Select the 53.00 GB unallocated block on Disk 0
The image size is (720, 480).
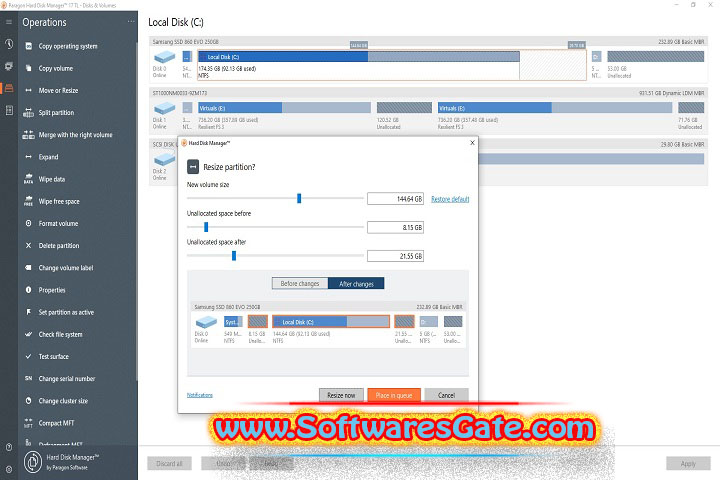tap(655, 56)
